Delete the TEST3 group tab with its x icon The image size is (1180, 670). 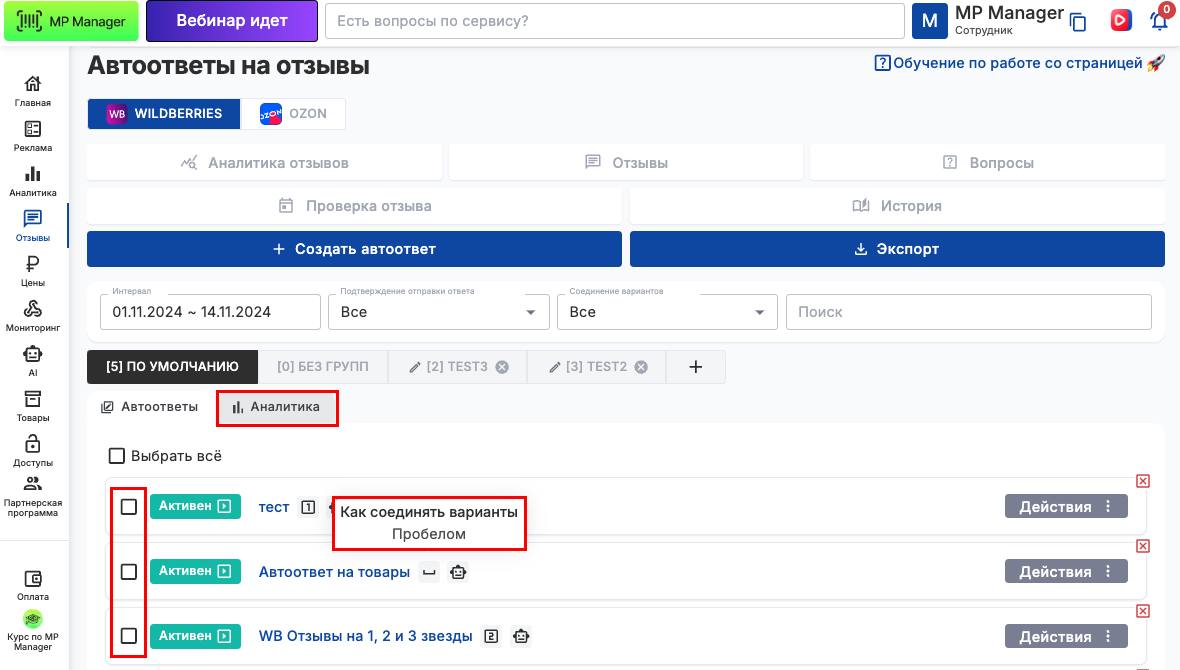(x=503, y=367)
